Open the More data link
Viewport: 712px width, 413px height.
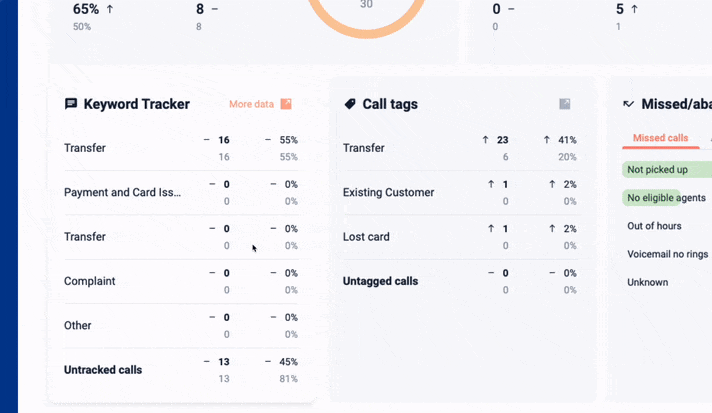point(251,104)
